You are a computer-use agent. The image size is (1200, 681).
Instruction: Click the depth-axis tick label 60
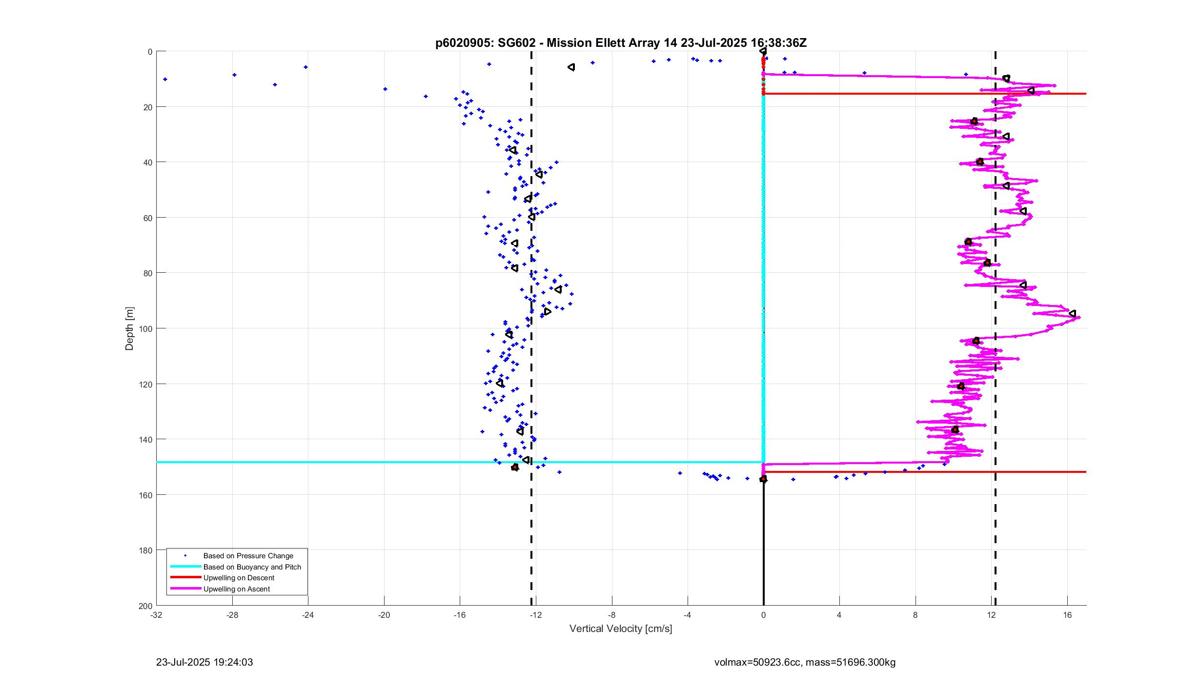tap(147, 218)
